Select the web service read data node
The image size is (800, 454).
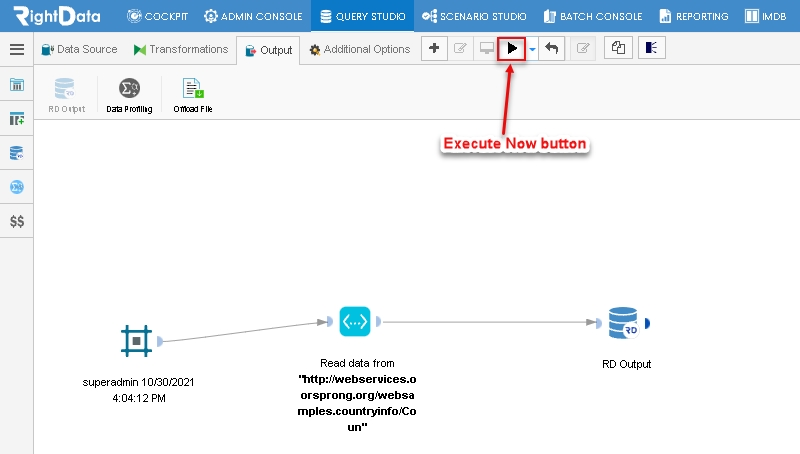pyautogui.click(x=355, y=321)
